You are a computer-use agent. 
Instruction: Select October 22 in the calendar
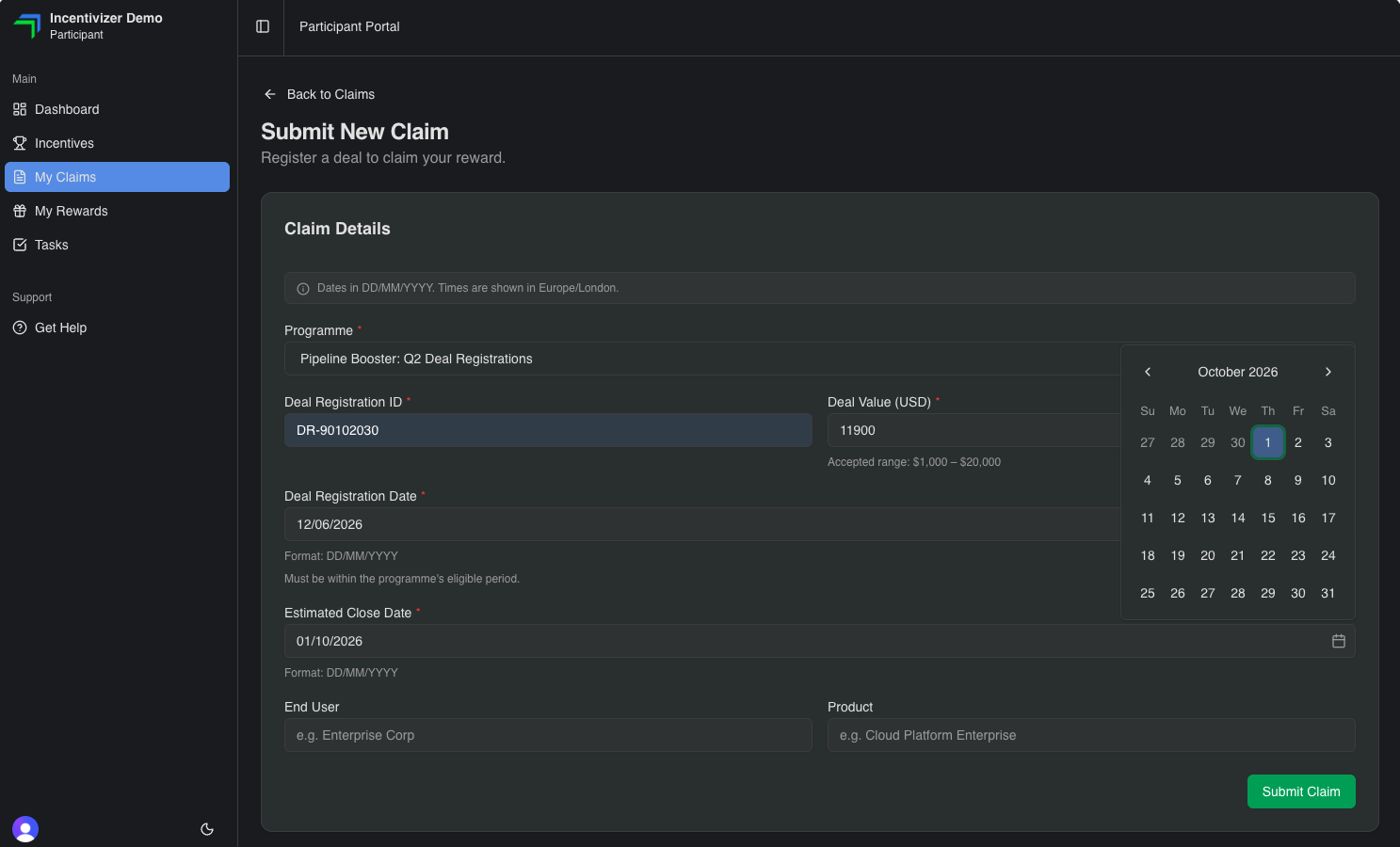tap(1268, 555)
